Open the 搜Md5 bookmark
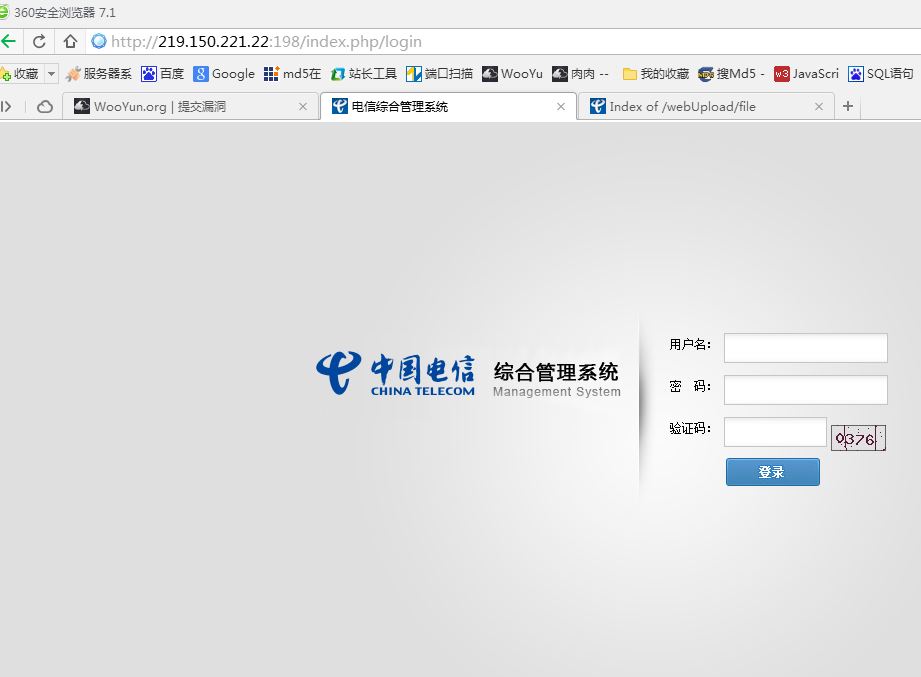The image size is (921, 677). 731,74
